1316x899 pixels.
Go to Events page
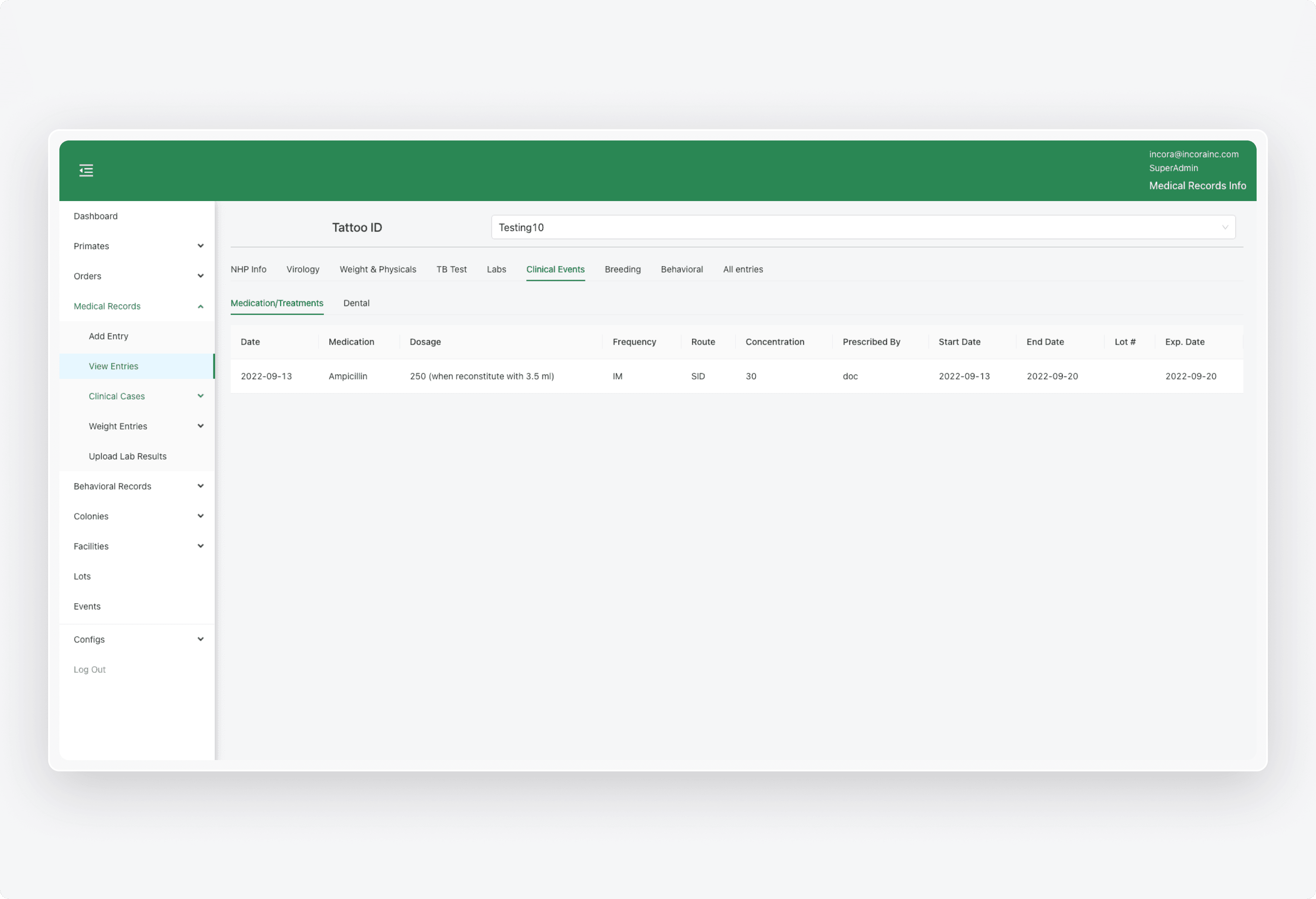tap(87, 606)
